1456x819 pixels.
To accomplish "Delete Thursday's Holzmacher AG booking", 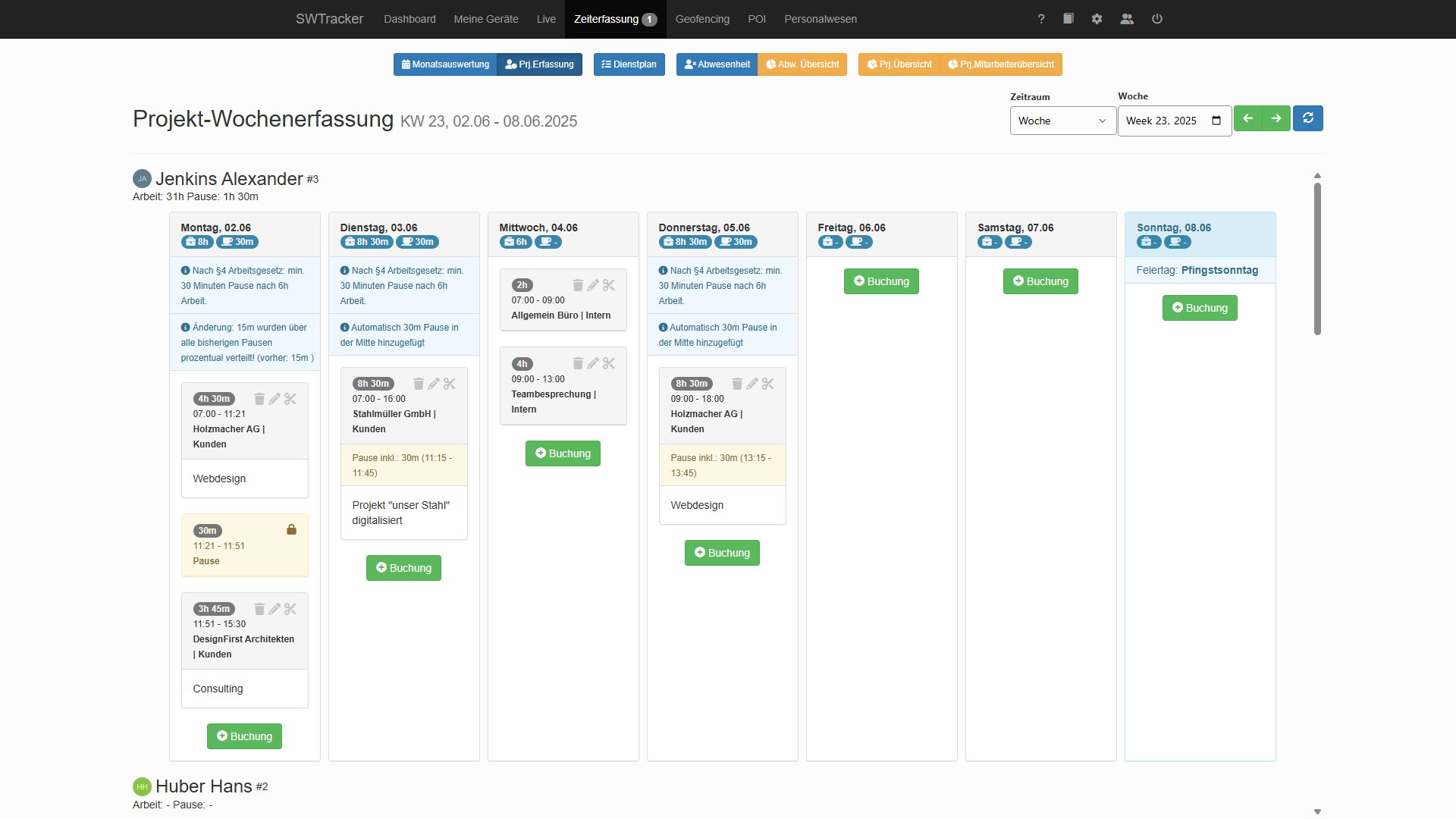I will click(x=737, y=384).
